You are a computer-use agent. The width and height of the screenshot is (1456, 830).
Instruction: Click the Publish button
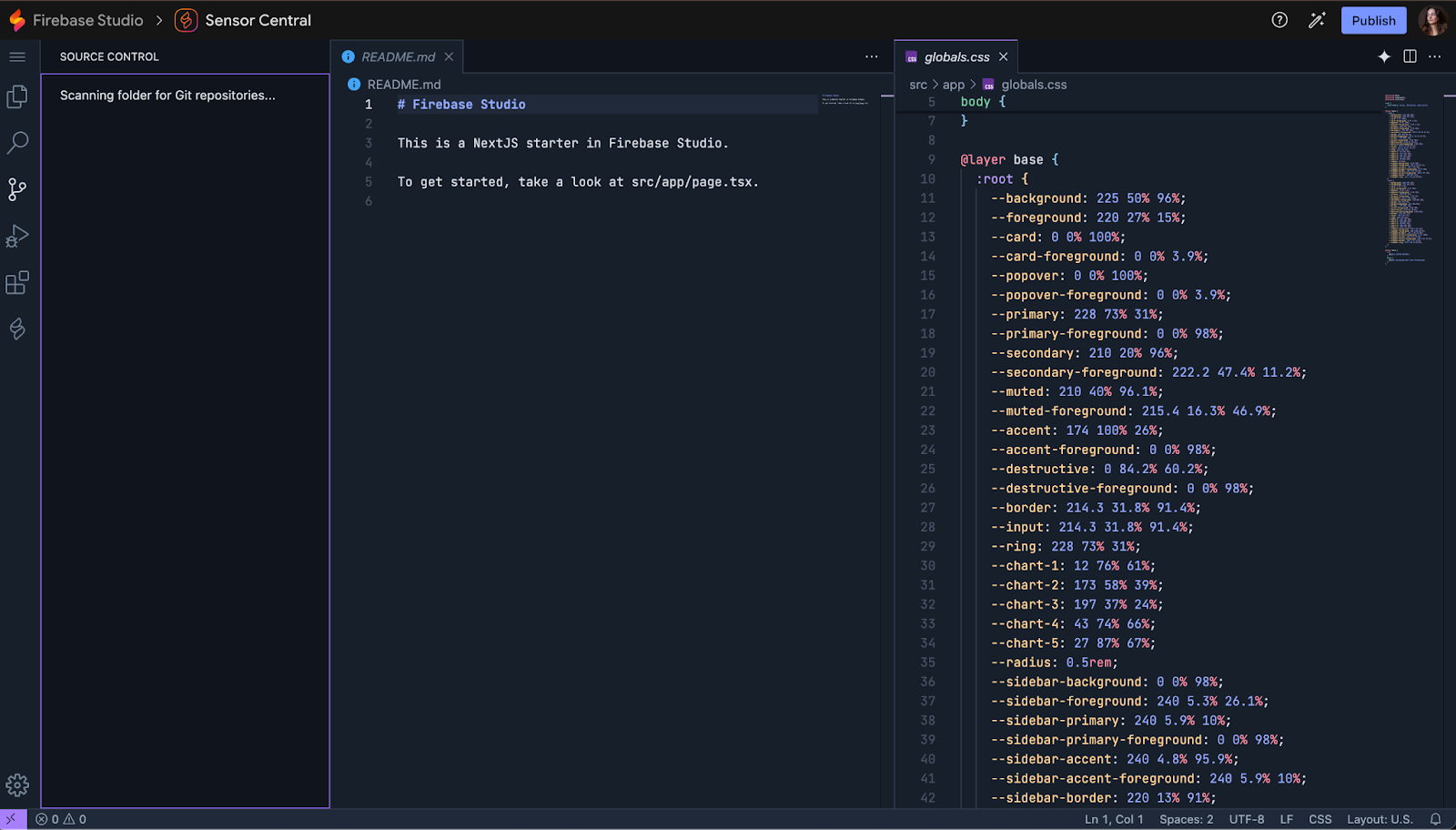1373,20
